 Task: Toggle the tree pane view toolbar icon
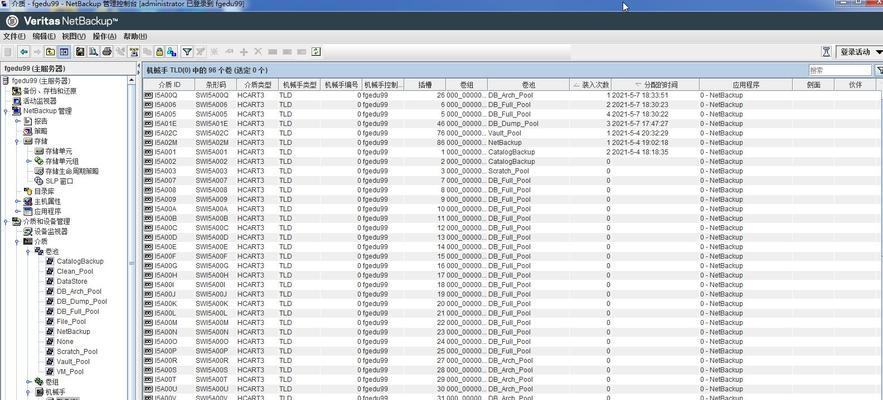pyautogui.click(x=64, y=52)
